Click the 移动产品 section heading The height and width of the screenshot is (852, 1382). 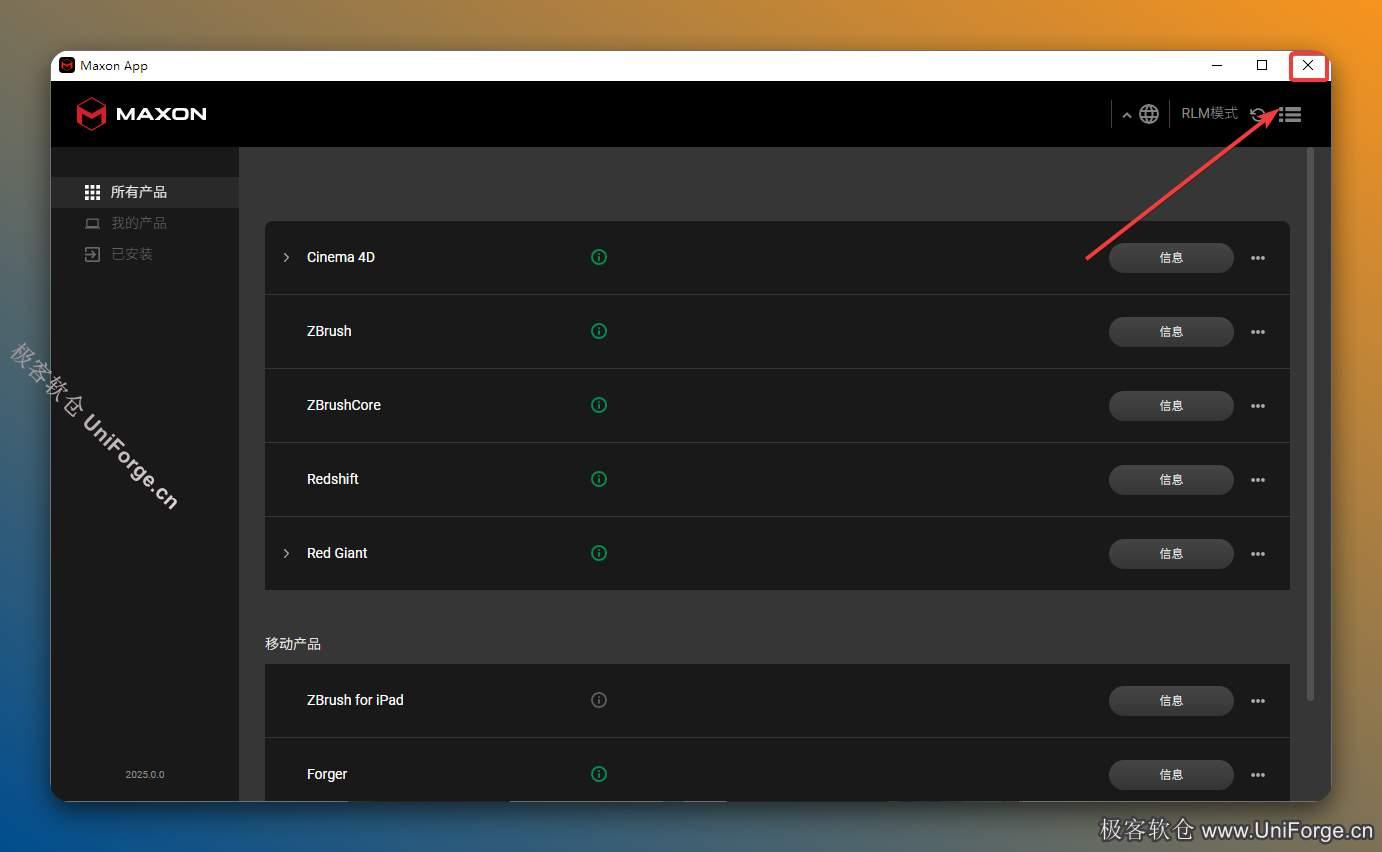[293, 644]
